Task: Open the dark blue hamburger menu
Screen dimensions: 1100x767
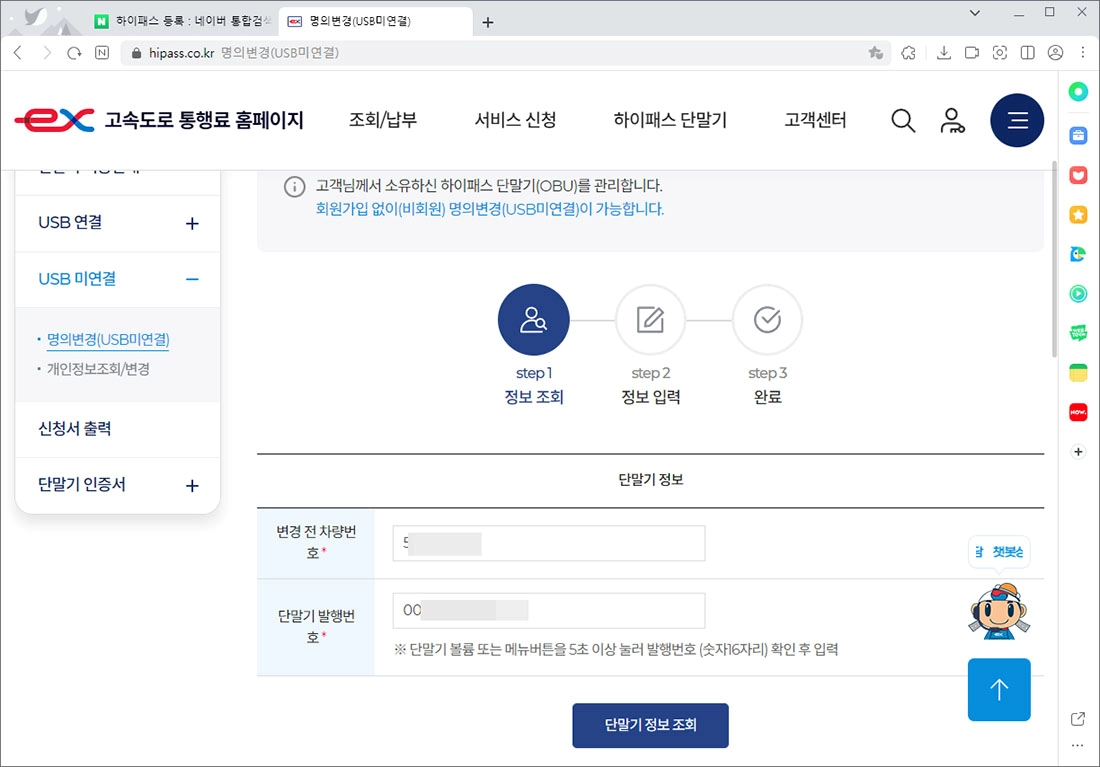Action: click(x=1017, y=120)
